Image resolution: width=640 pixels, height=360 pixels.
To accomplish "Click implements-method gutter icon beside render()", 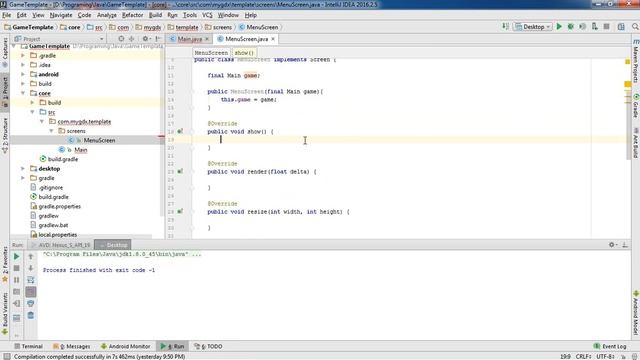I will click(x=180, y=171).
